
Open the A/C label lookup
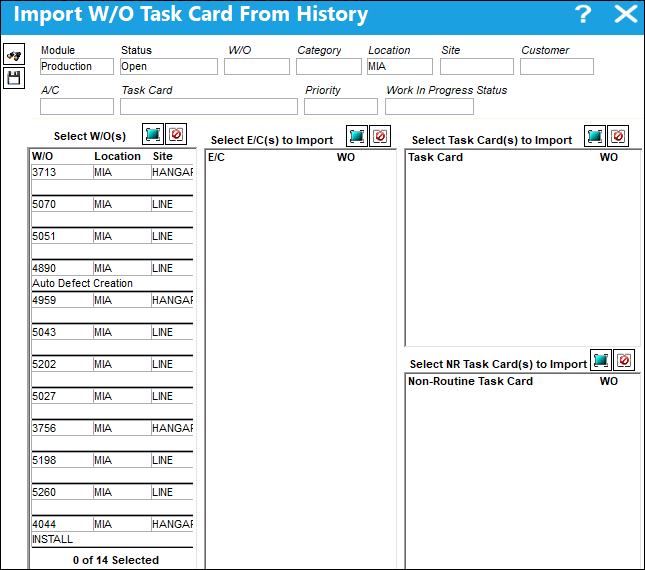(x=50, y=90)
